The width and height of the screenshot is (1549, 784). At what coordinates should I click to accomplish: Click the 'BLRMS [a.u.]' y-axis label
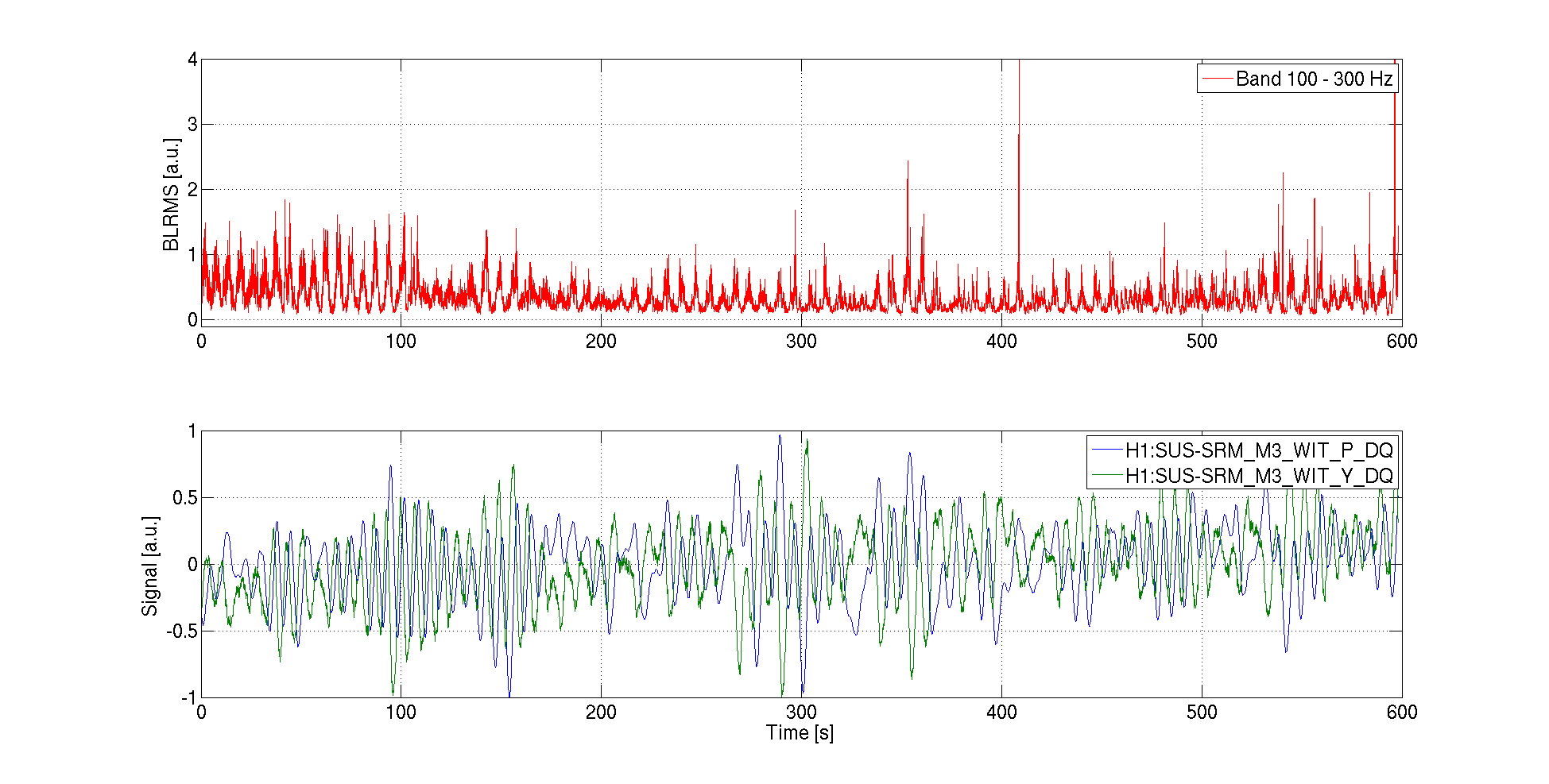pos(172,195)
